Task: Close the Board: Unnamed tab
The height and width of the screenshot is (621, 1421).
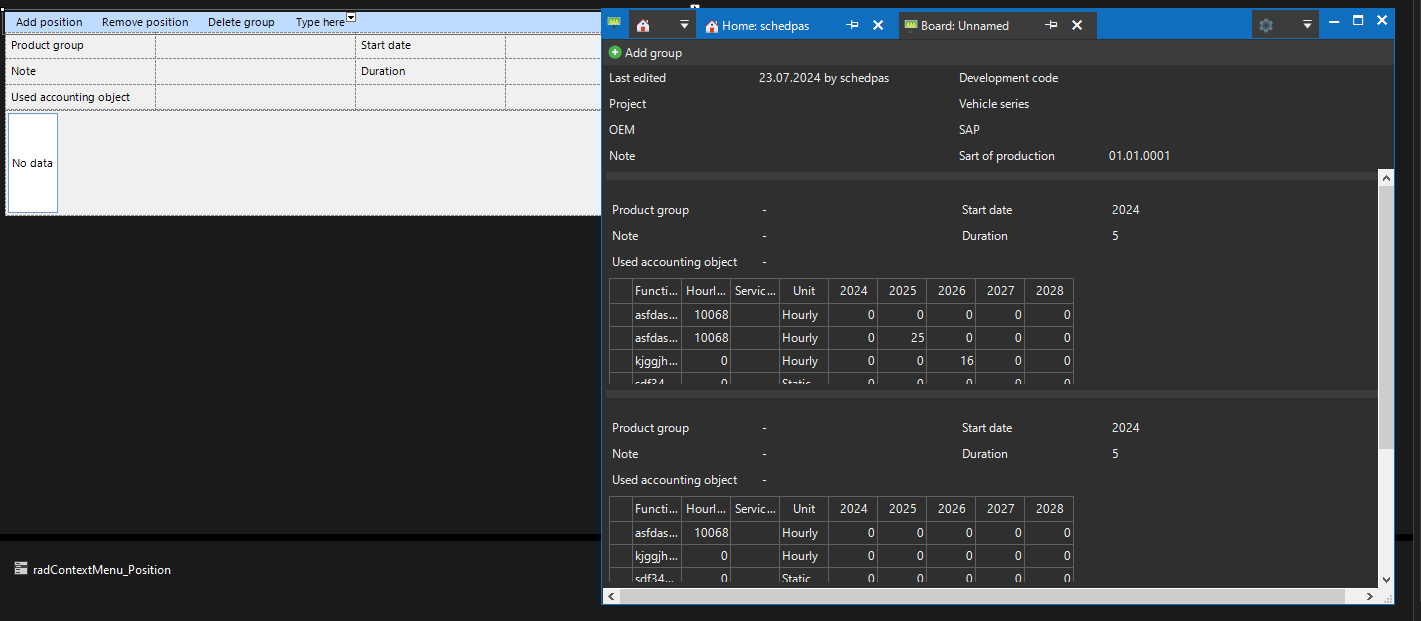Action: click(1077, 25)
